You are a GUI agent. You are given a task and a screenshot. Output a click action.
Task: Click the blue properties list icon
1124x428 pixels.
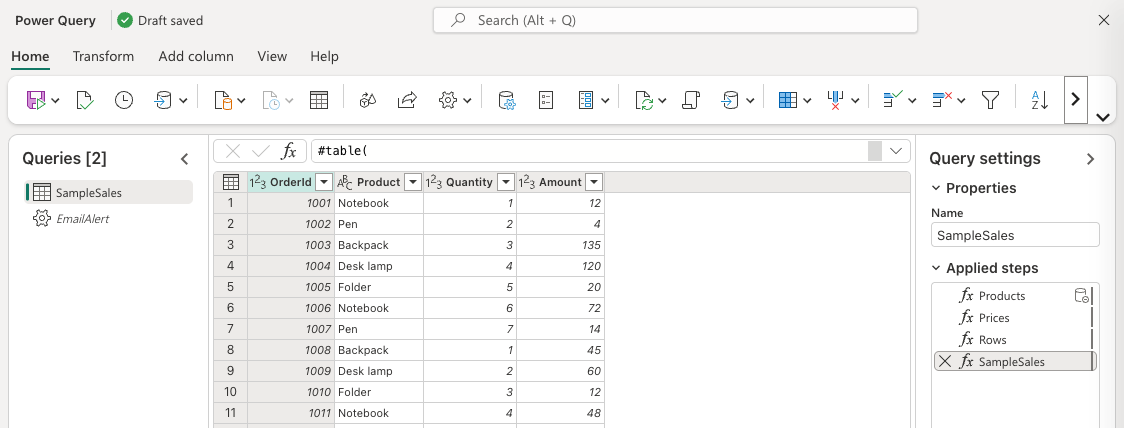586,100
